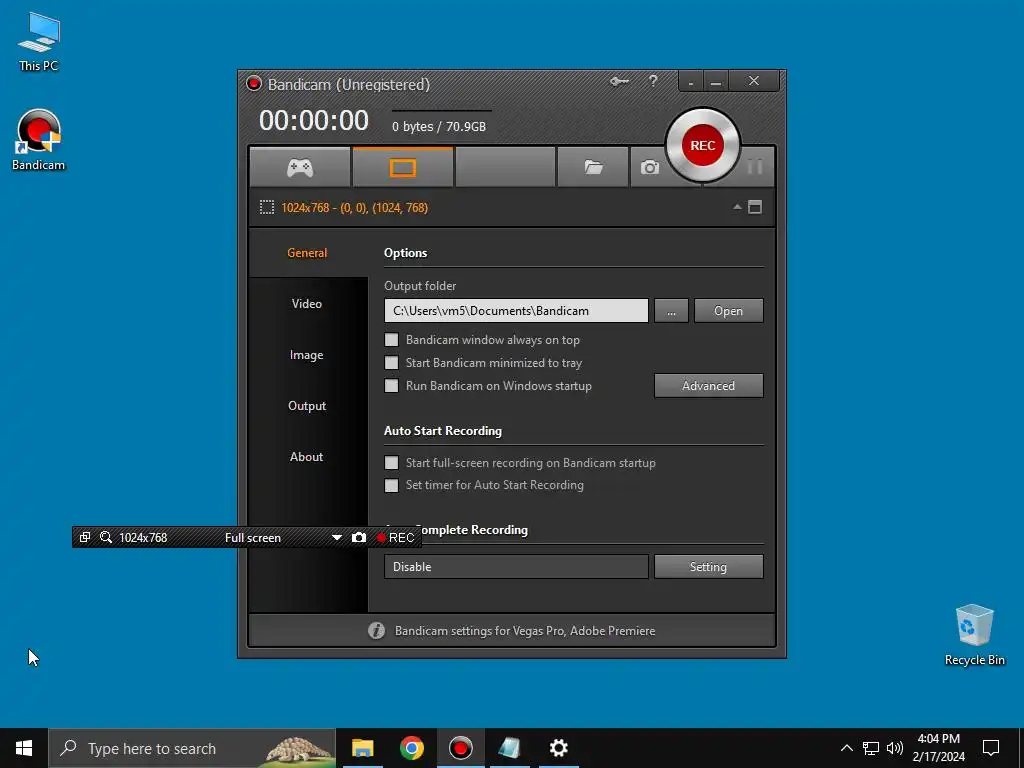
Task: Open About tab
Action: point(307,456)
